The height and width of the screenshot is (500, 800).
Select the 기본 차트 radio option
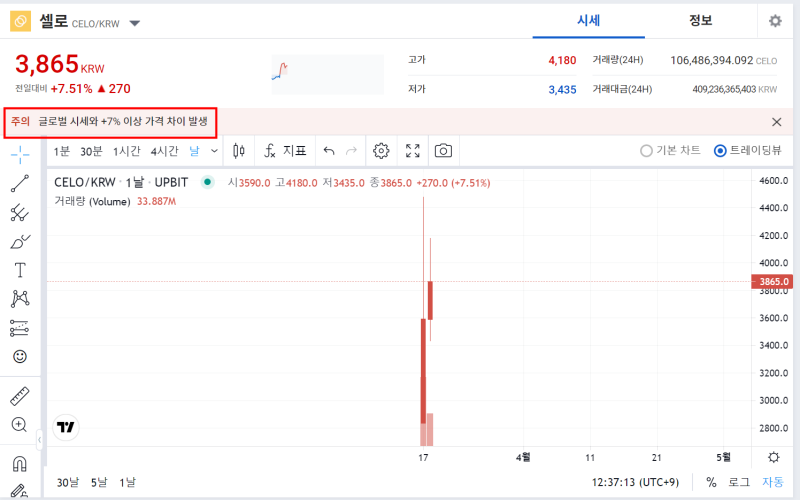(x=670, y=151)
